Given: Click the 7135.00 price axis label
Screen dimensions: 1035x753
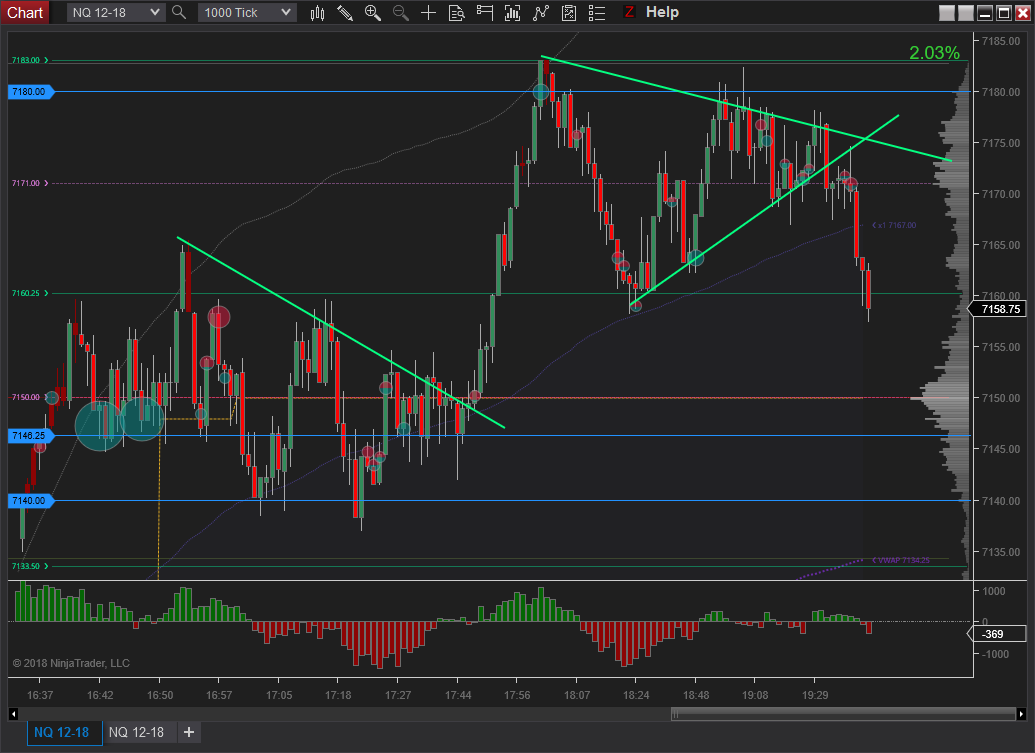Looking at the screenshot, I should click(1001, 552).
